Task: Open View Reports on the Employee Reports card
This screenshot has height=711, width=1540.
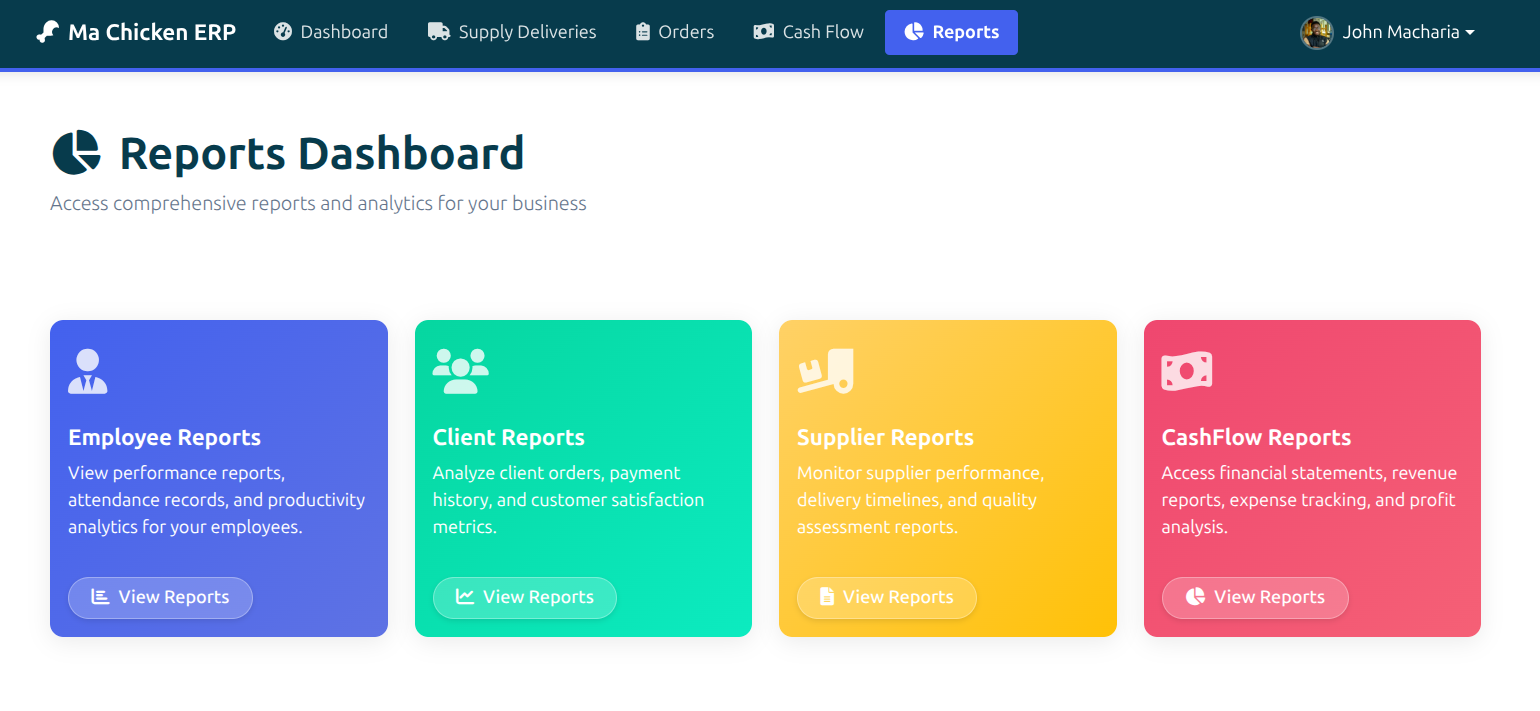Action: [x=160, y=597]
